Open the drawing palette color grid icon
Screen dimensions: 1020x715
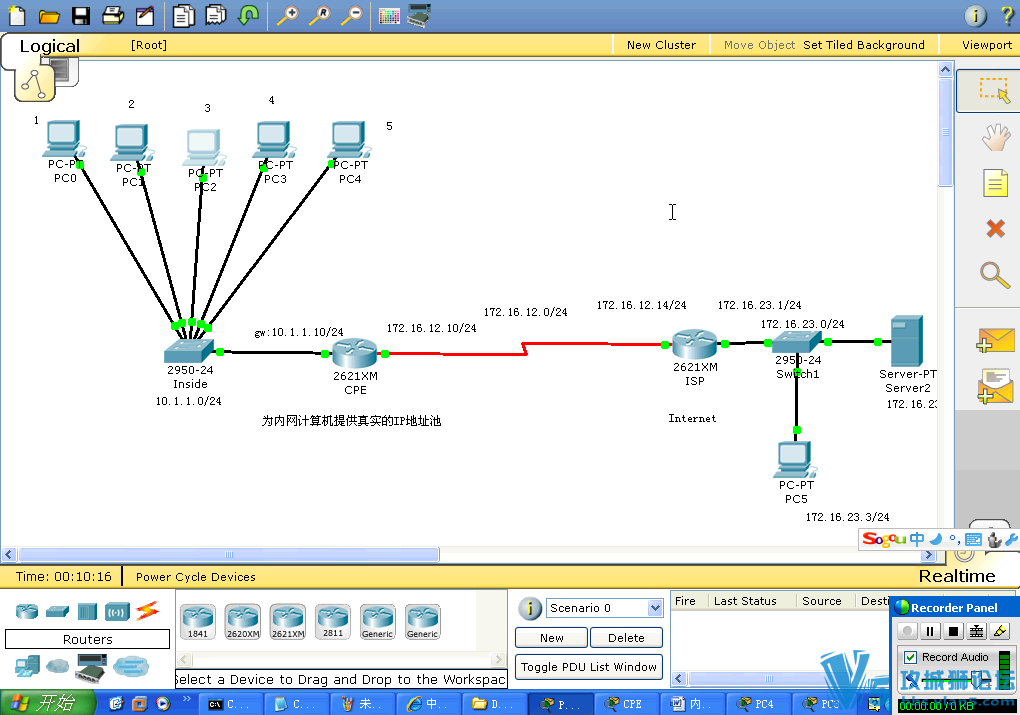(389, 16)
